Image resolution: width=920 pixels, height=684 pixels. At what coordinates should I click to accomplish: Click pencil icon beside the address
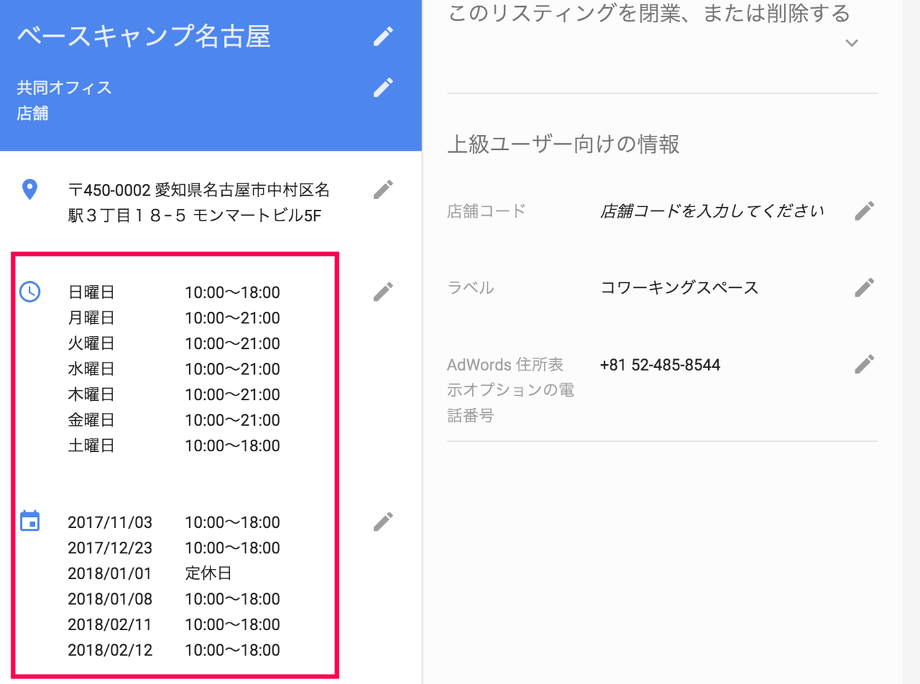tap(383, 190)
